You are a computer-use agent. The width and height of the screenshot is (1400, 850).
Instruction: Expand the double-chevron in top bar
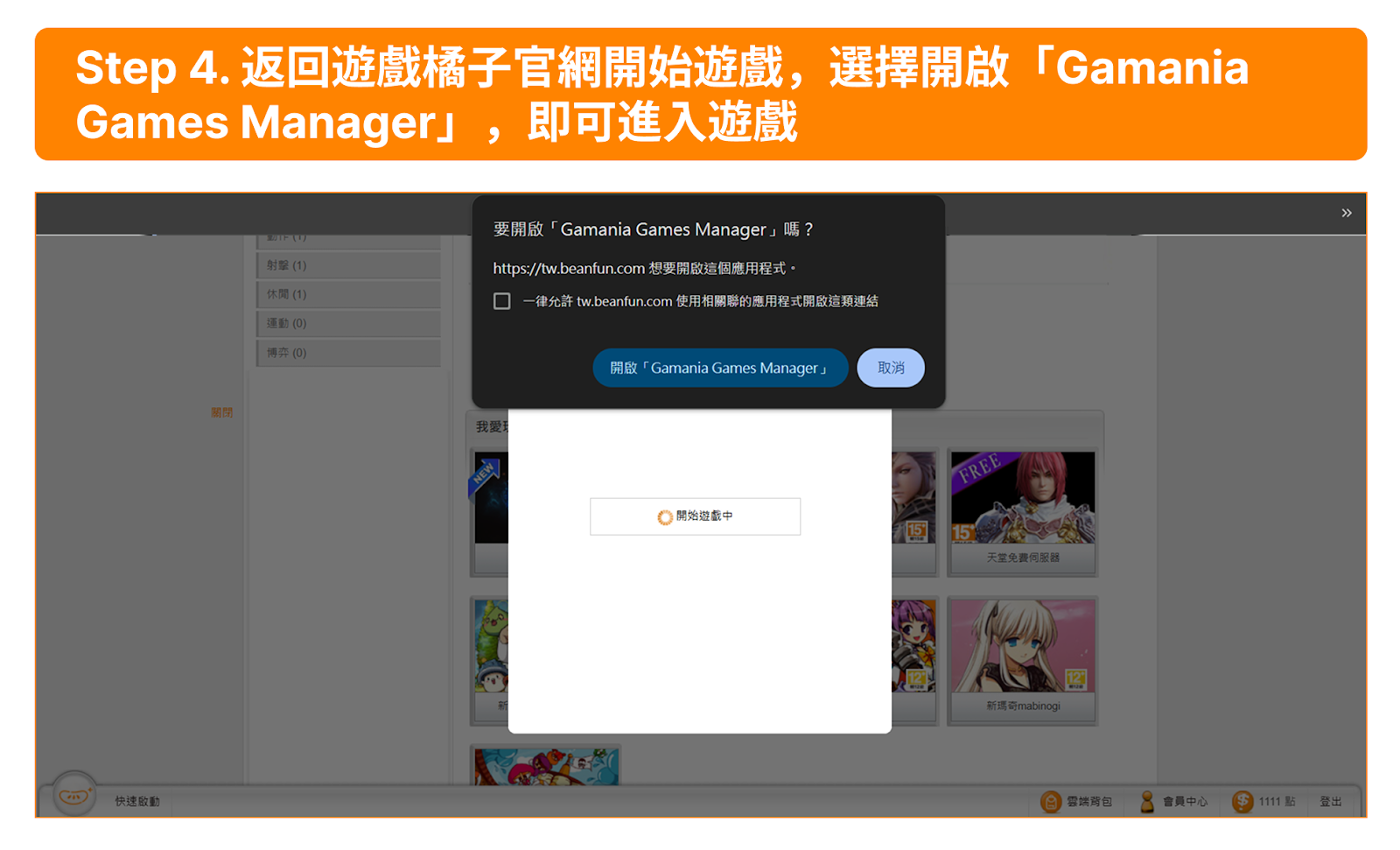coord(1346,213)
